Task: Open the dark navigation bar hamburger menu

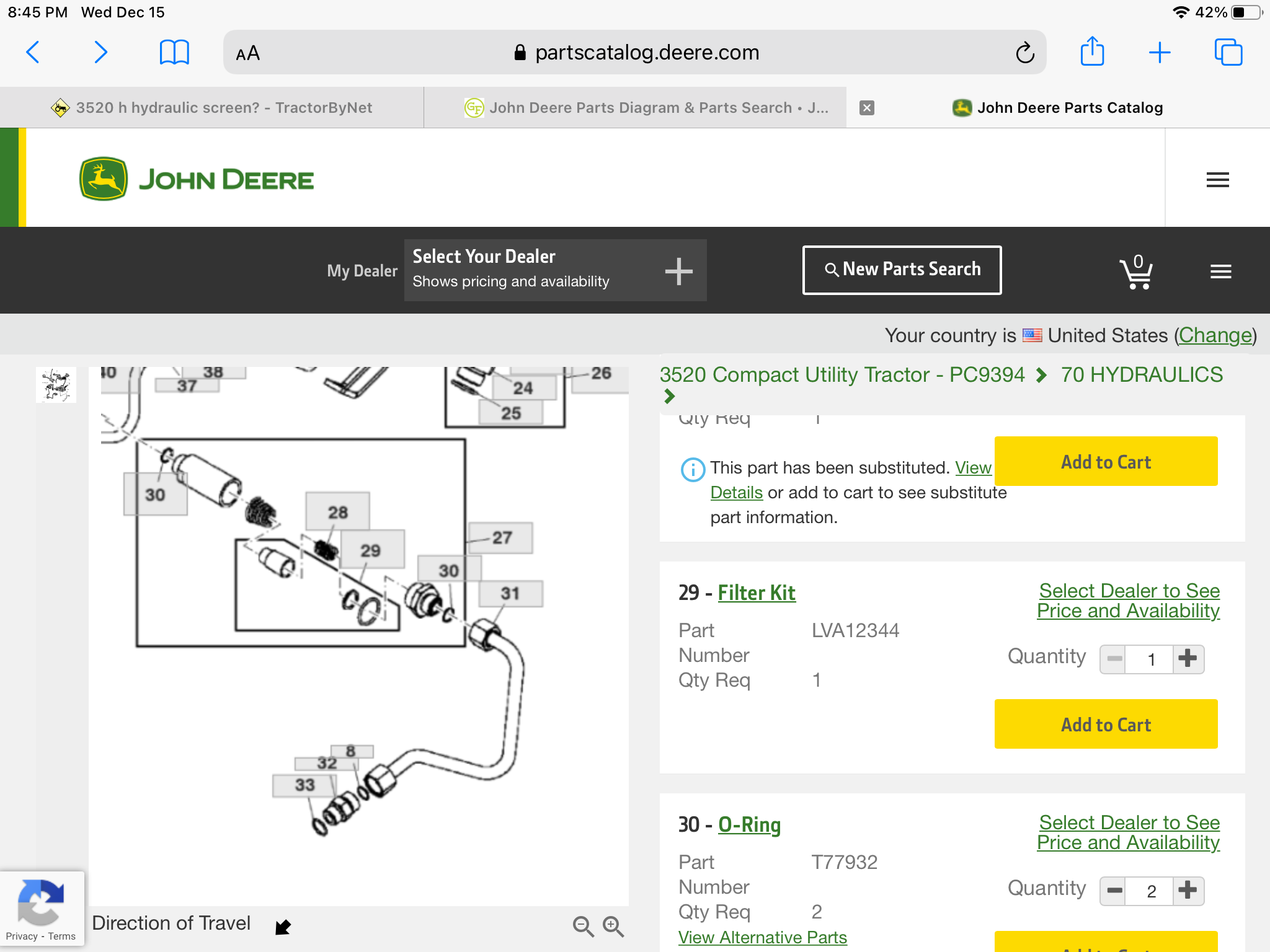Action: coord(1220,271)
